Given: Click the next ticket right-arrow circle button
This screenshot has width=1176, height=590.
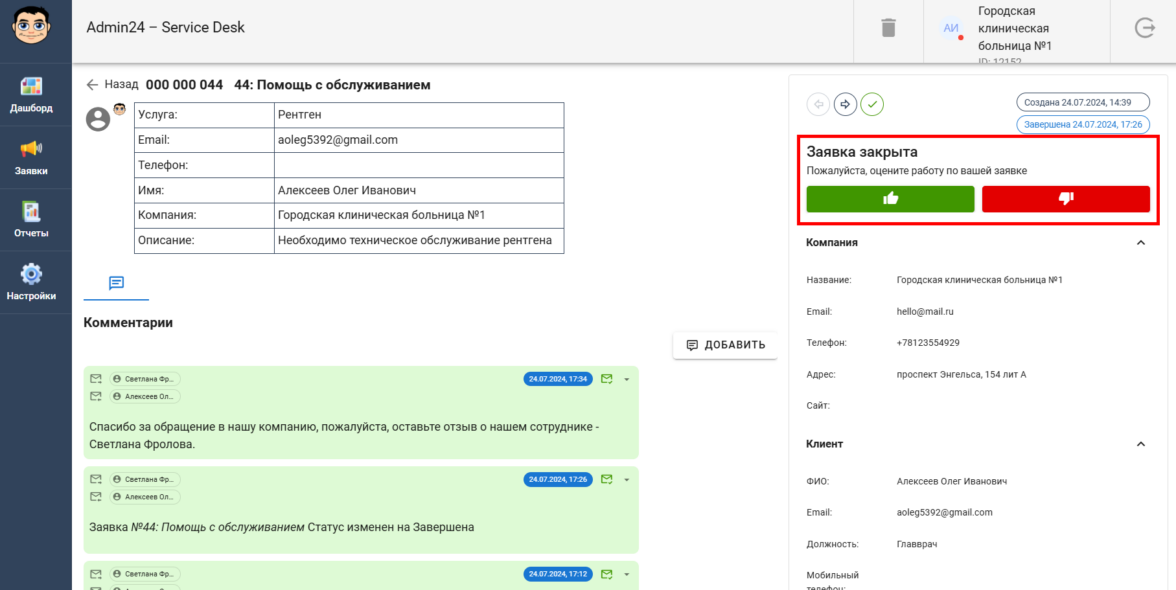Looking at the screenshot, I should tap(846, 104).
